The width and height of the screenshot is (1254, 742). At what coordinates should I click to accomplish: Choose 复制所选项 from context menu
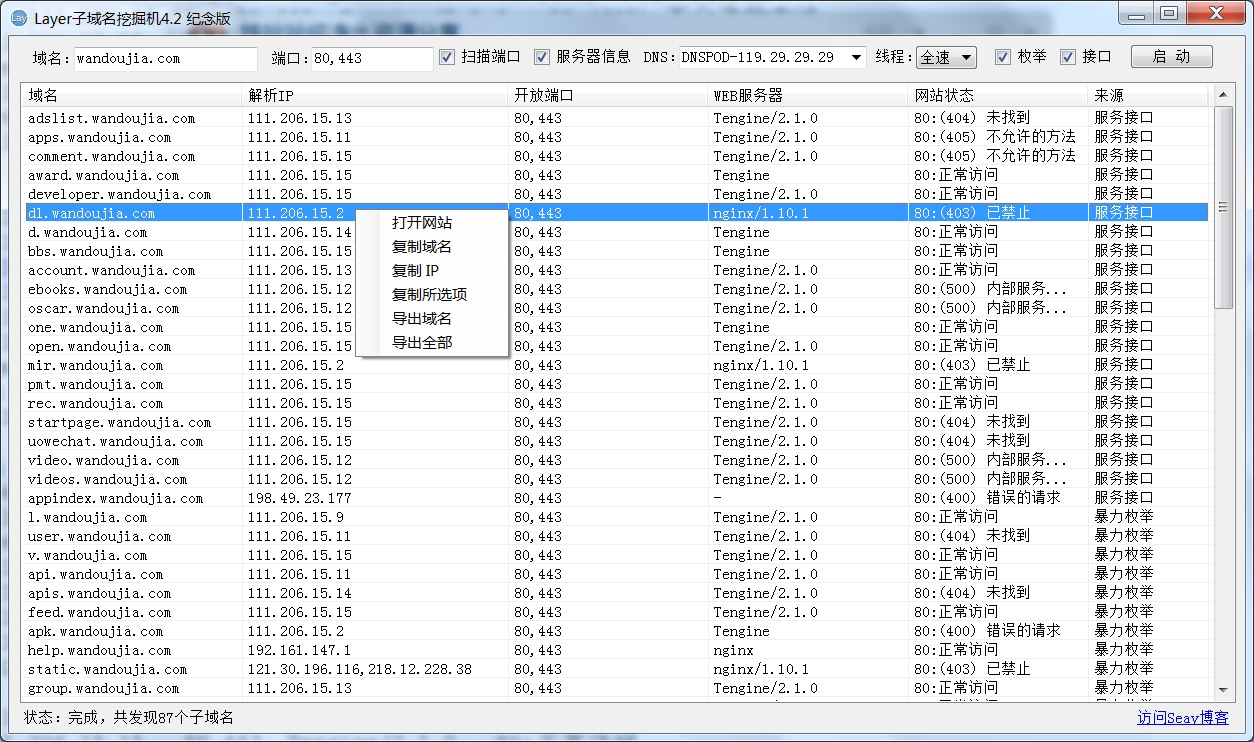coord(432,295)
